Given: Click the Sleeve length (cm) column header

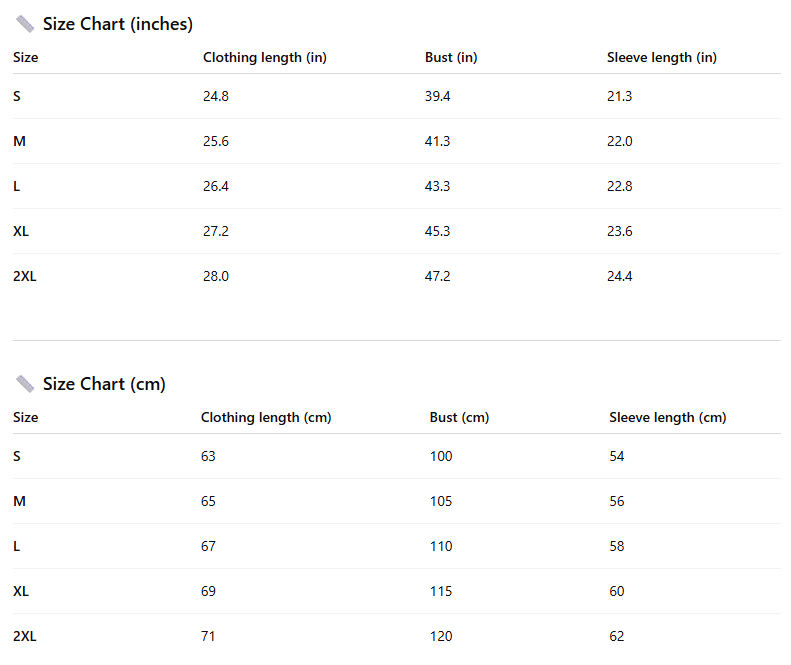Looking at the screenshot, I should pos(668,417).
